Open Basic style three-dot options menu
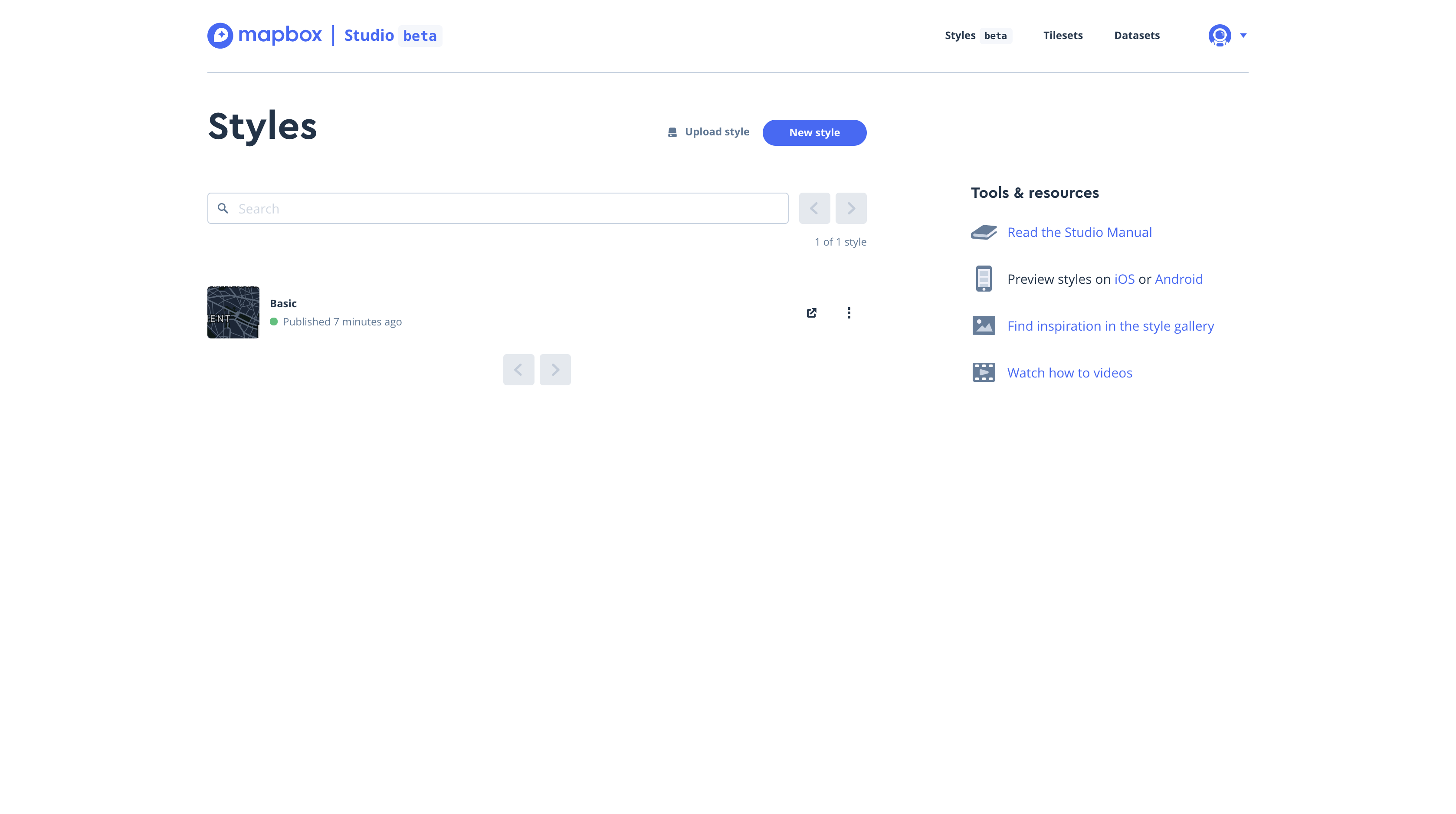This screenshot has width=1456, height=814. 848,312
